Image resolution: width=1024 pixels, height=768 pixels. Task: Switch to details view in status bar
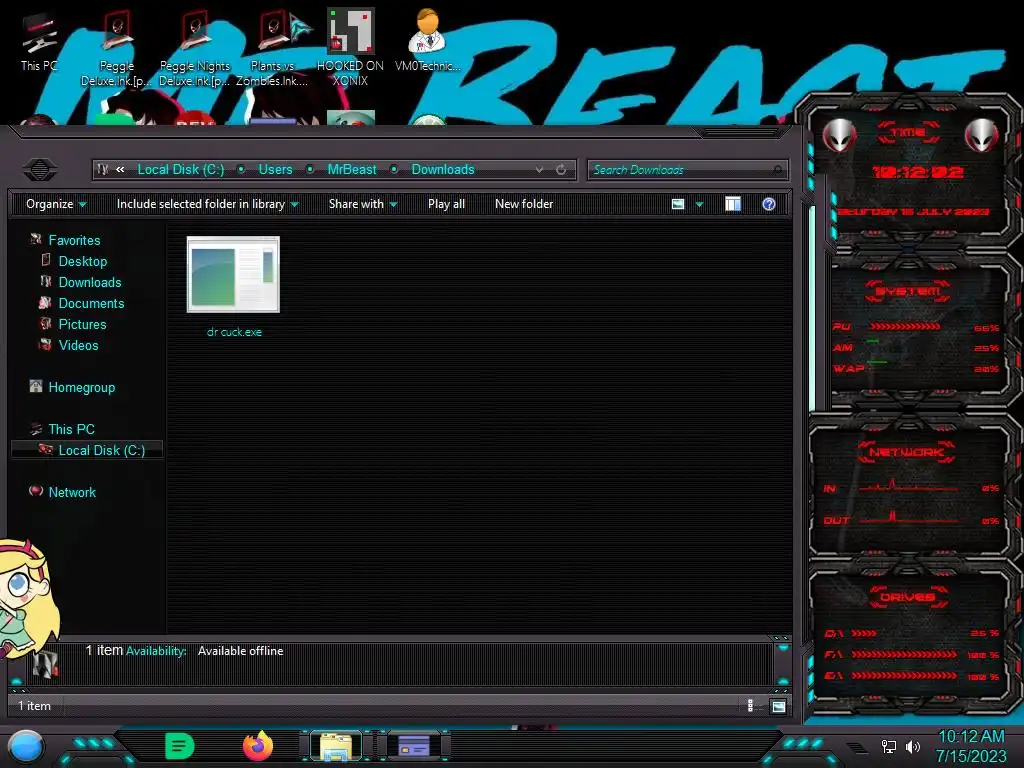click(x=750, y=705)
